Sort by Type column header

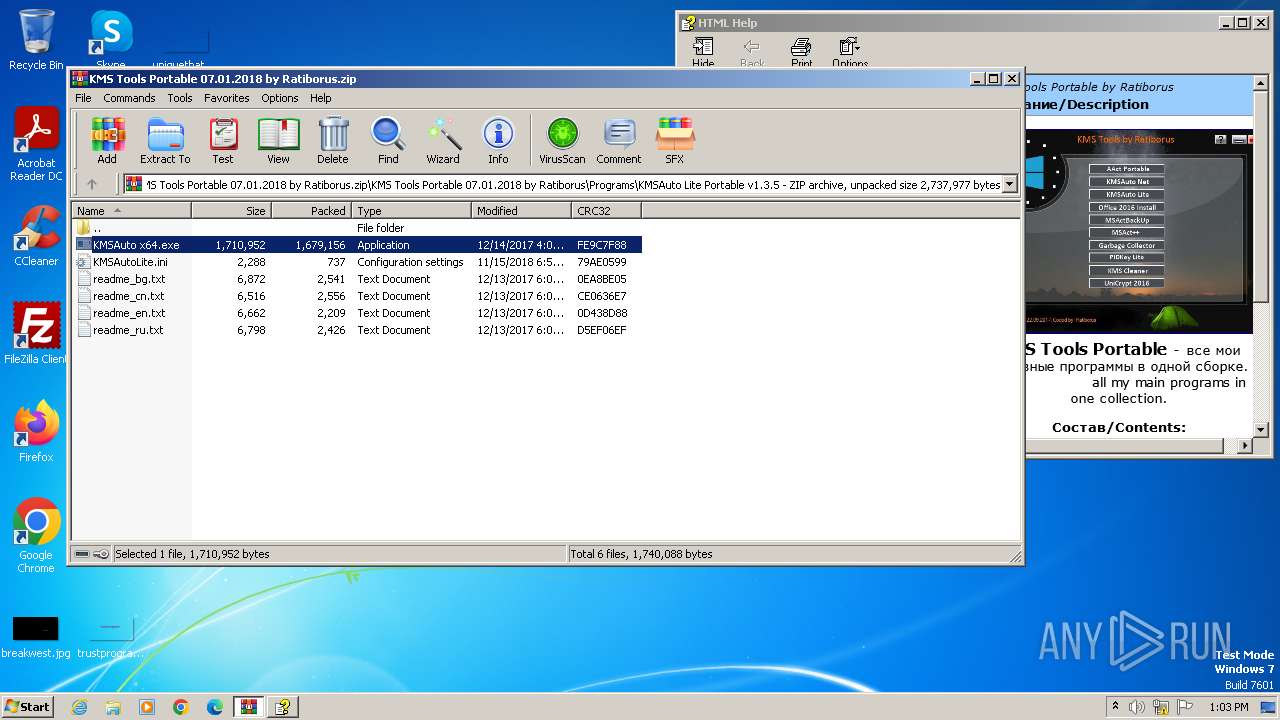[411, 211]
